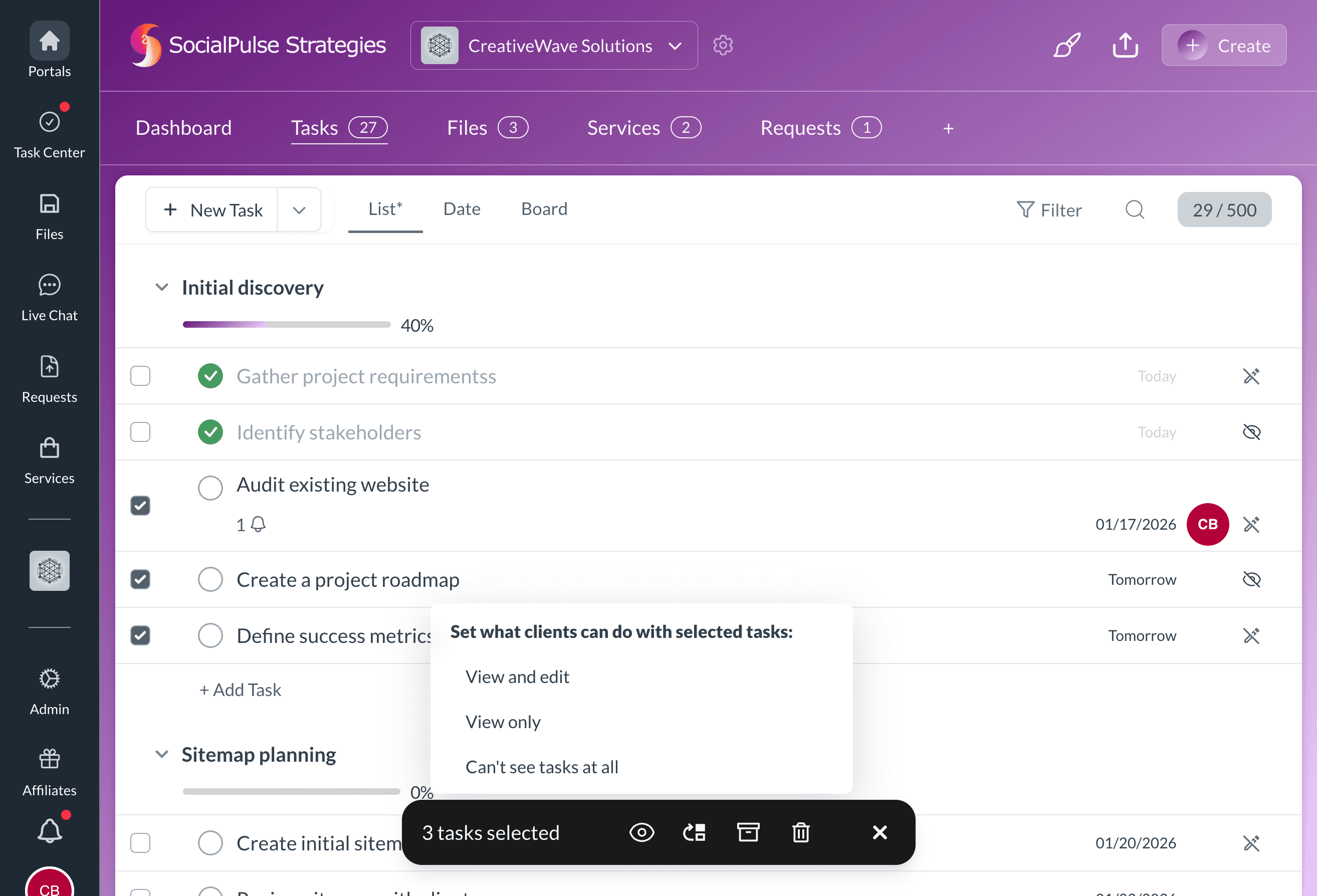Select the View only menu option
1317x896 pixels.
pos(503,722)
